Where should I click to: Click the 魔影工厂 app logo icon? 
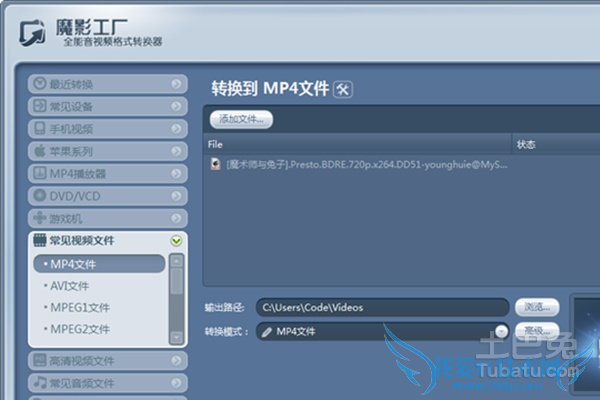(33, 33)
